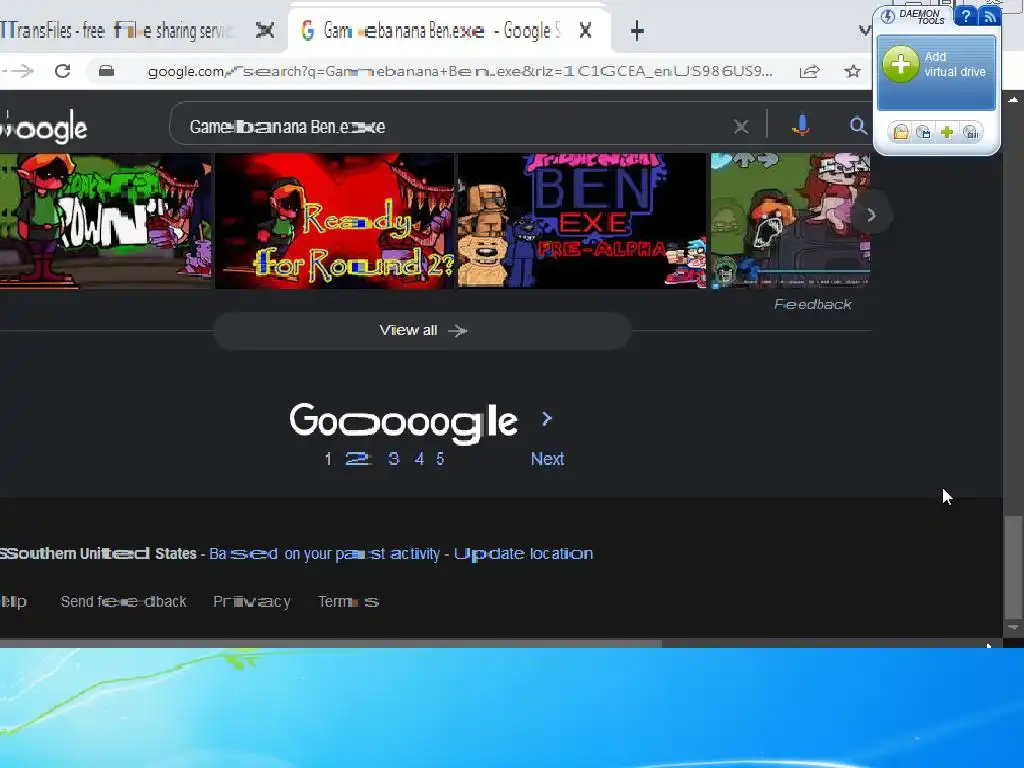Viewport: 1024px width, 768px height.
Task: Click the Next results link
Action: (547, 459)
